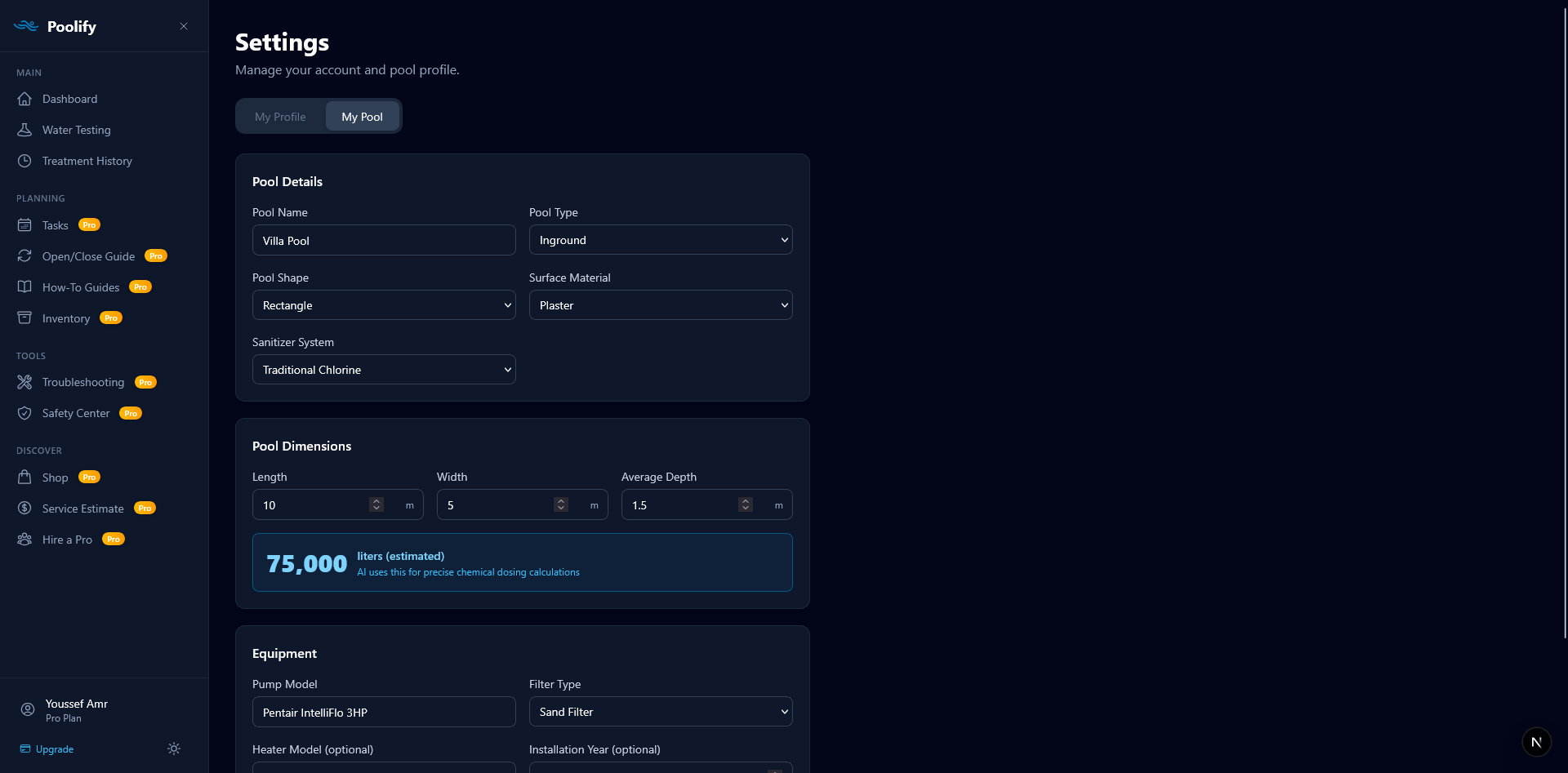Collapse the sidebar with the X
The width and height of the screenshot is (1568, 773).
point(183,26)
